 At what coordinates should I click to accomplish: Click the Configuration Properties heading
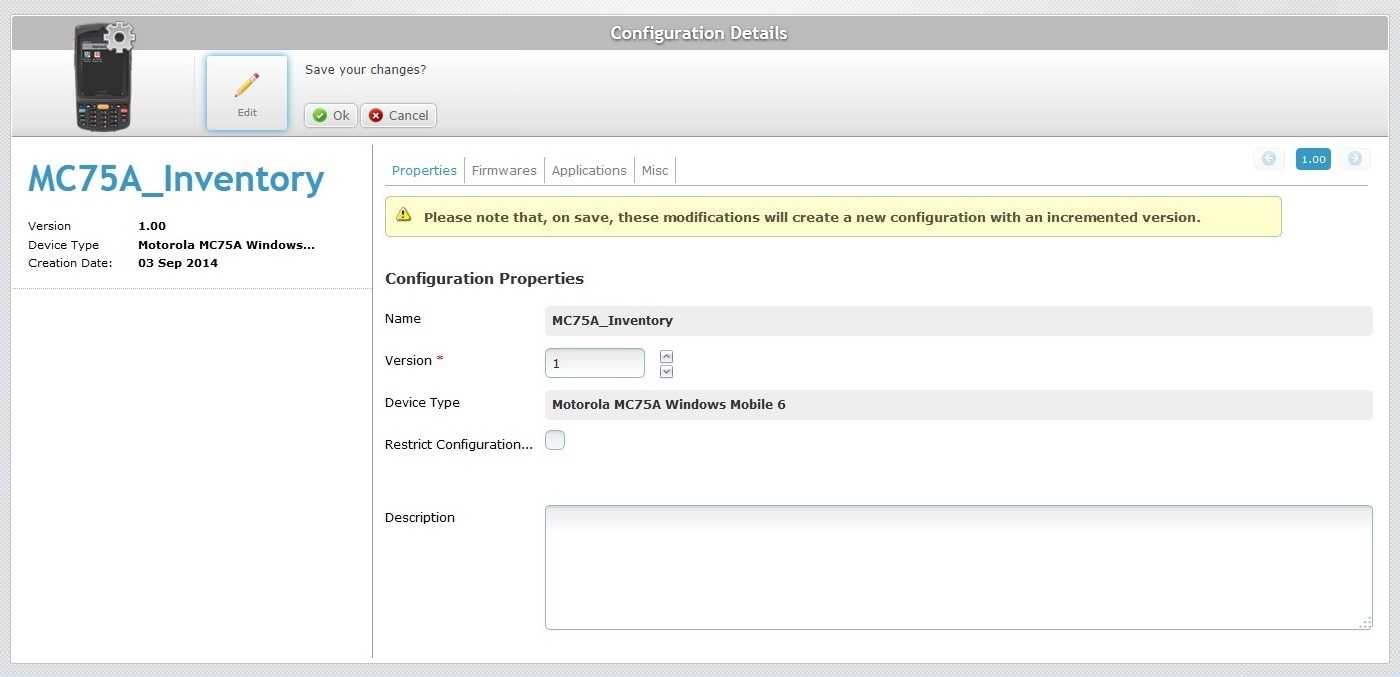484,279
